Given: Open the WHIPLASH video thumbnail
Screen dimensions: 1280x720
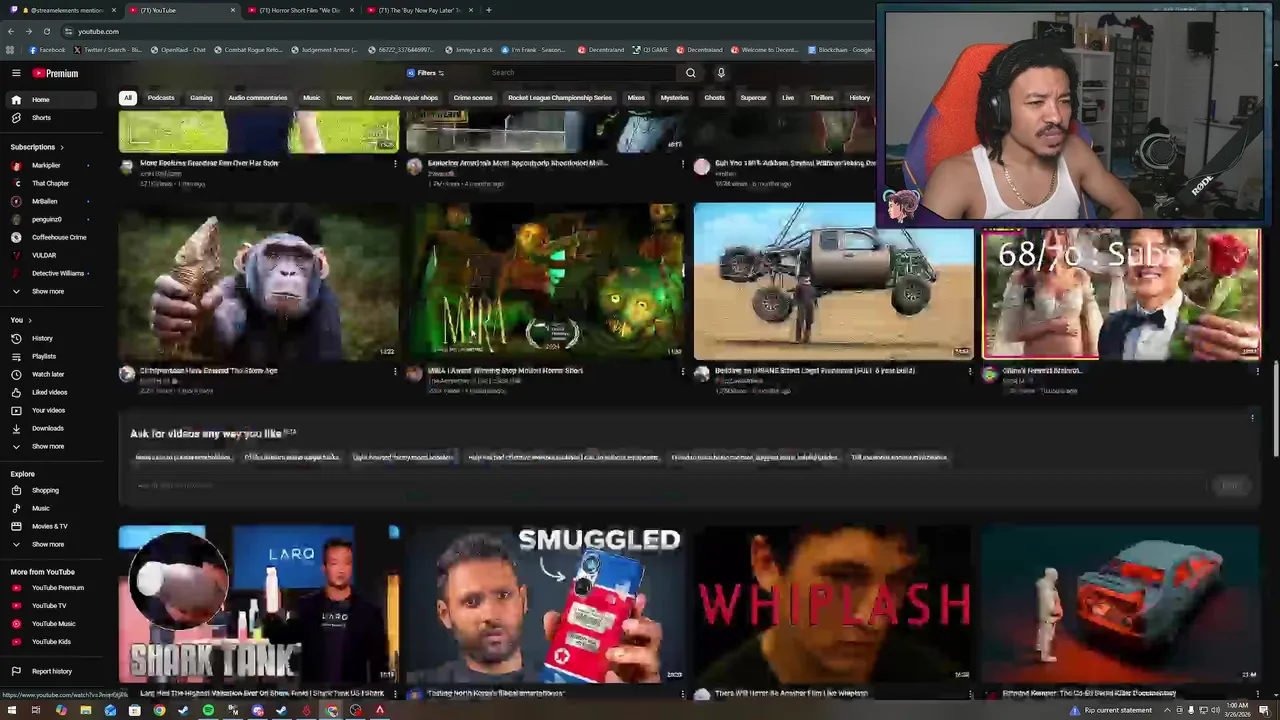Looking at the screenshot, I should [x=833, y=604].
